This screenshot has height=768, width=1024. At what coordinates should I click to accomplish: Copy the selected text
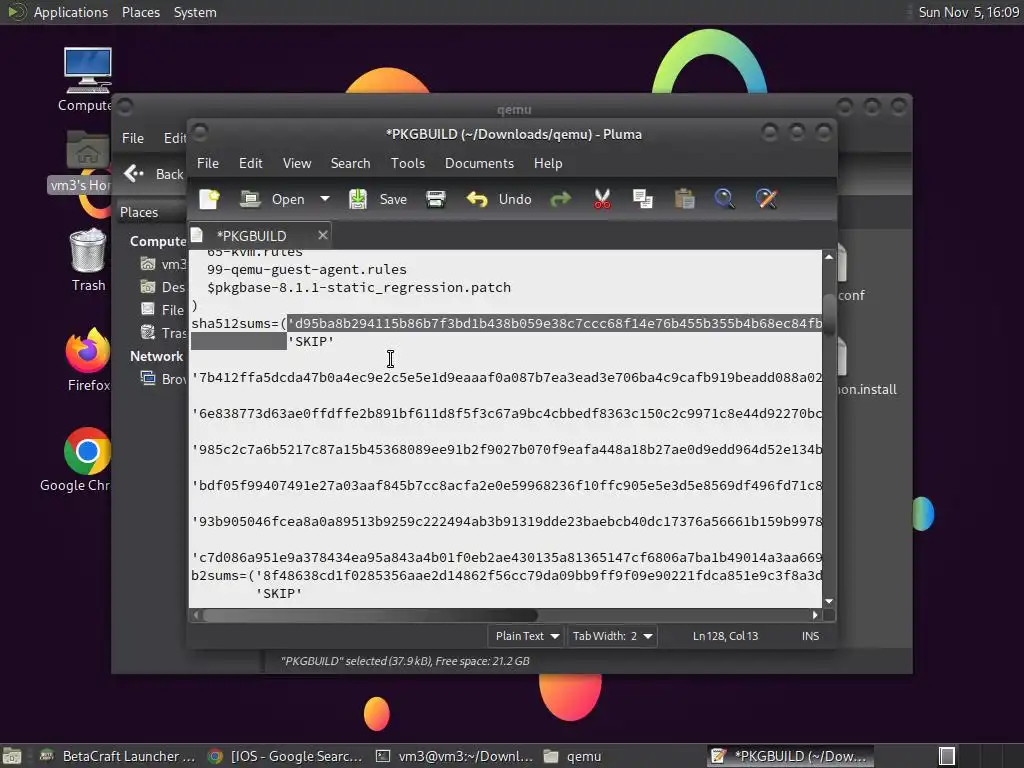pos(643,199)
